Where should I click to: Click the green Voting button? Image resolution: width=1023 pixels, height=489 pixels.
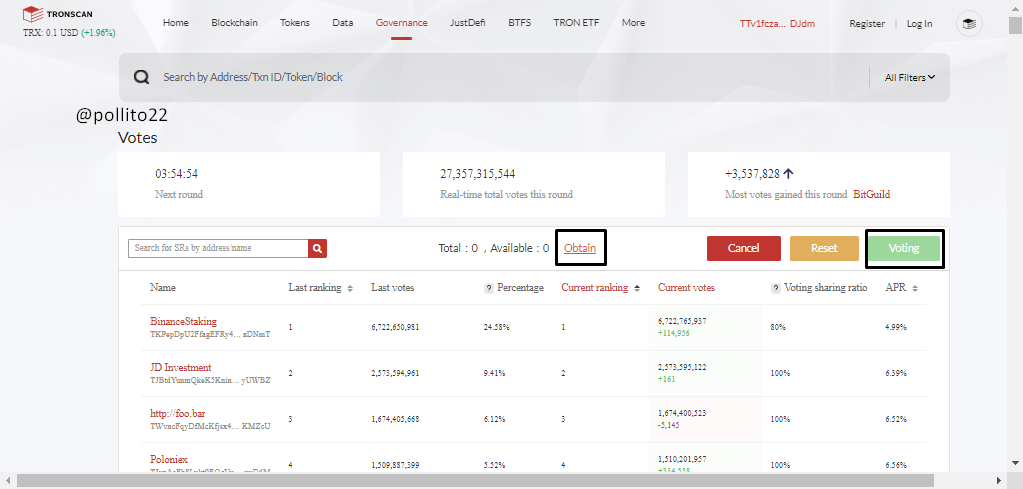point(904,248)
